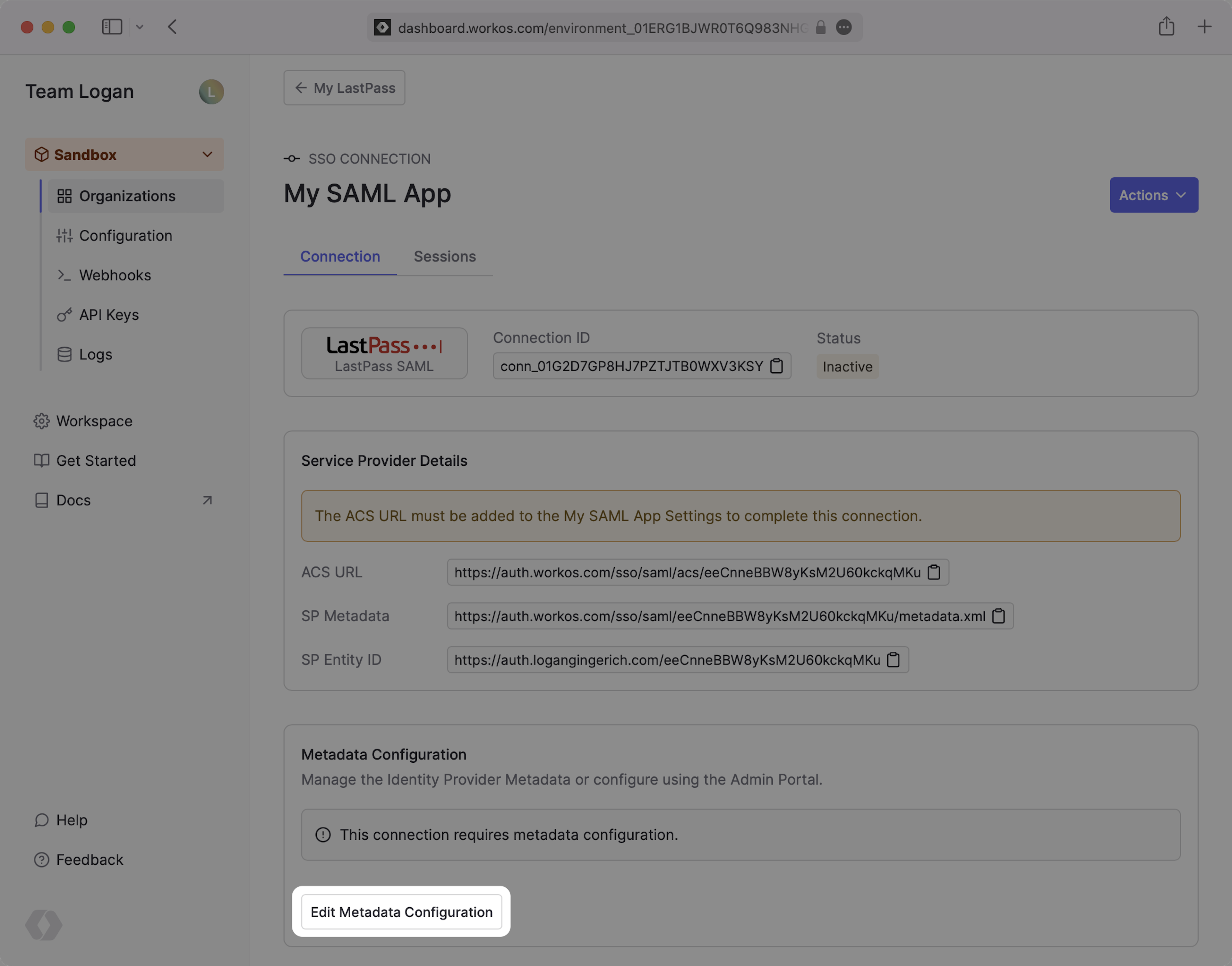Open API Keys in sidebar
The width and height of the screenshot is (1232, 966).
(x=109, y=314)
